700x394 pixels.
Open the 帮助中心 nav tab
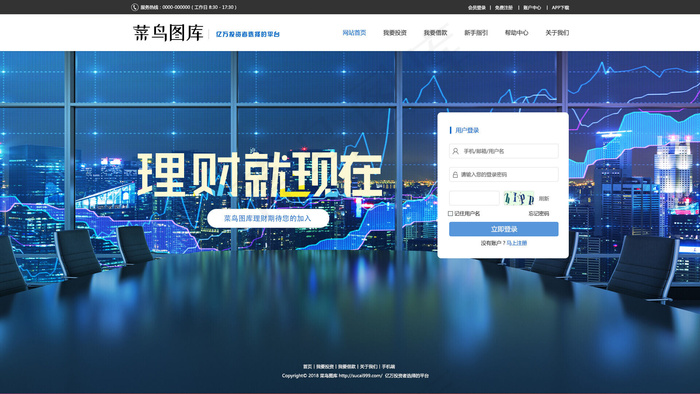[x=517, y=33]
